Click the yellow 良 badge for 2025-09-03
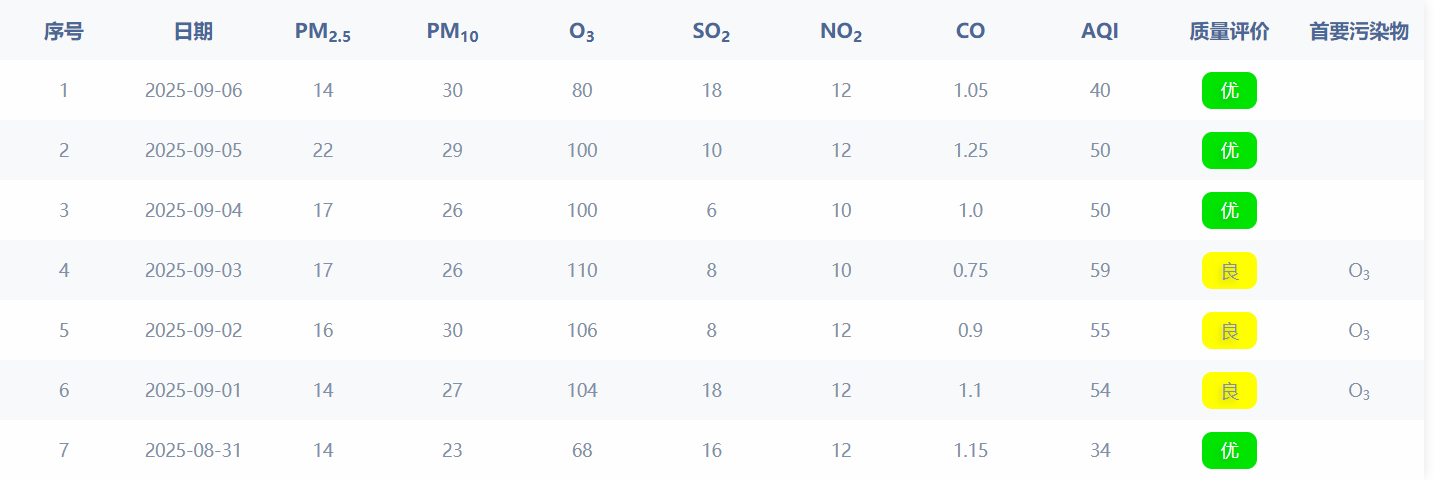The height and width of the screenshot is (480, 1434). click(x=1229, y=270)
